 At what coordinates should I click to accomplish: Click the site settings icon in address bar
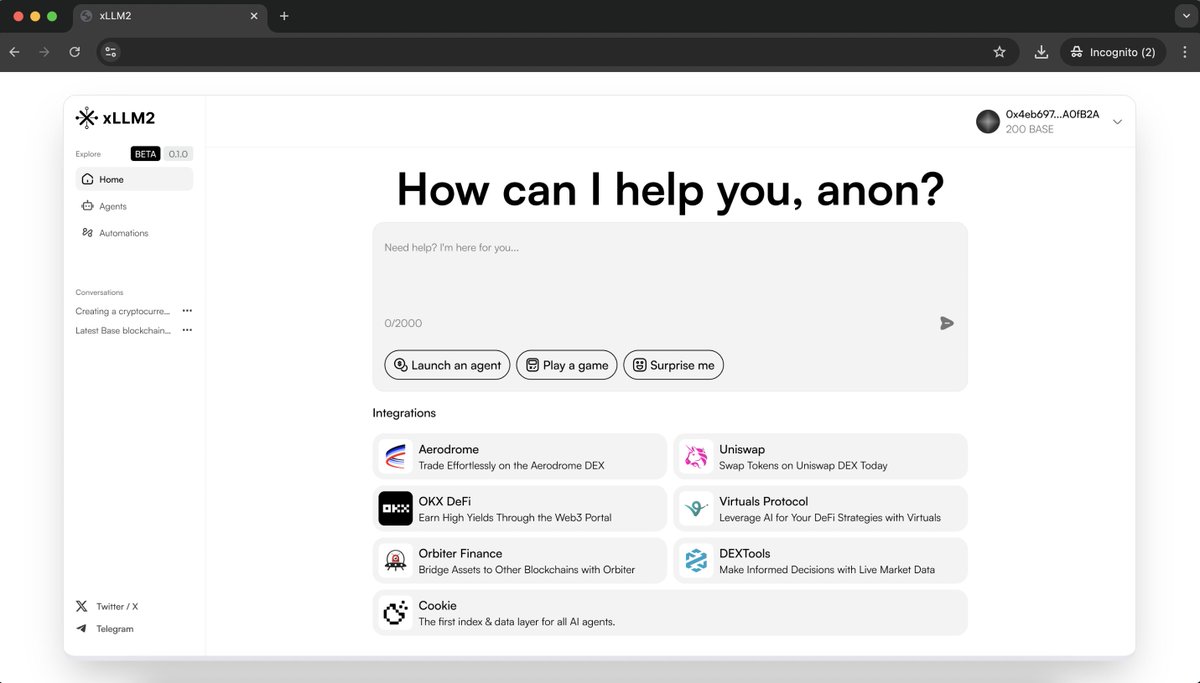coord(111,52)
